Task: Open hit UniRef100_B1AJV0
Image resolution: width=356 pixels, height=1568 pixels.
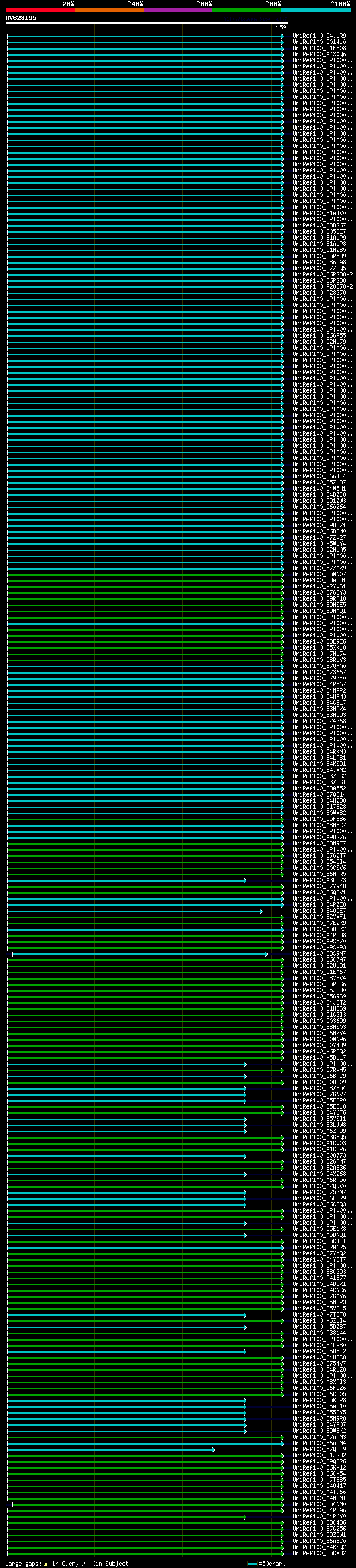Action: (319, 214)
